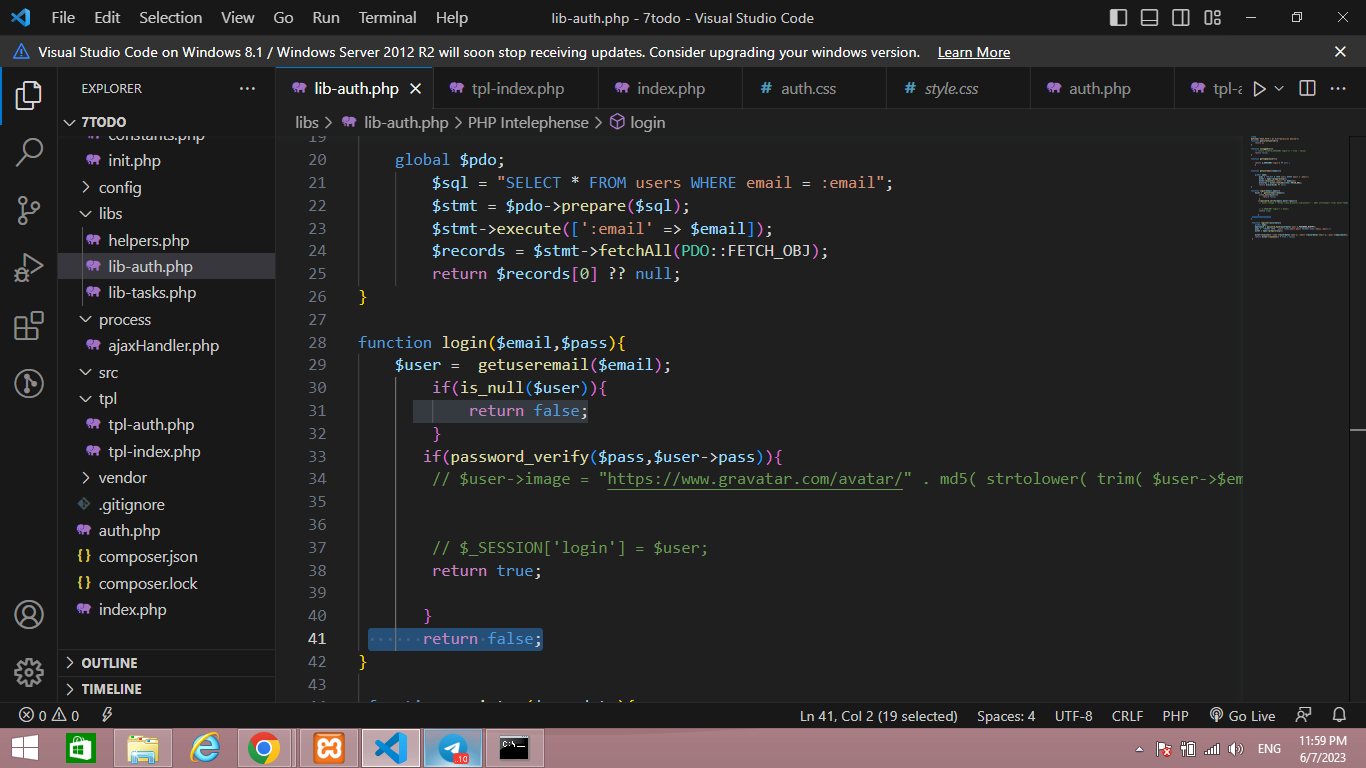Open the Extensions view icon
The height and width of the screenshot is (768, 1366).
pos(29,326)
